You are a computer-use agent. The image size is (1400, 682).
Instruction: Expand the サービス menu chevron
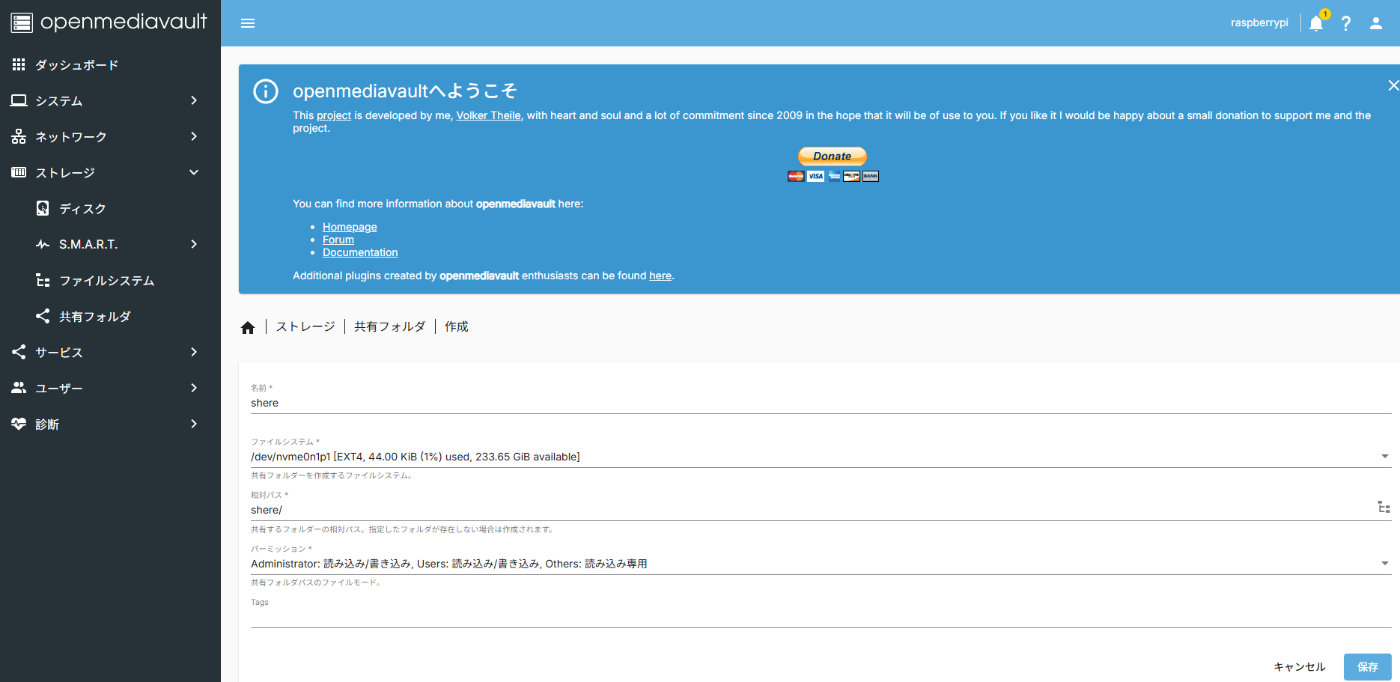click(x=194, y=352)
